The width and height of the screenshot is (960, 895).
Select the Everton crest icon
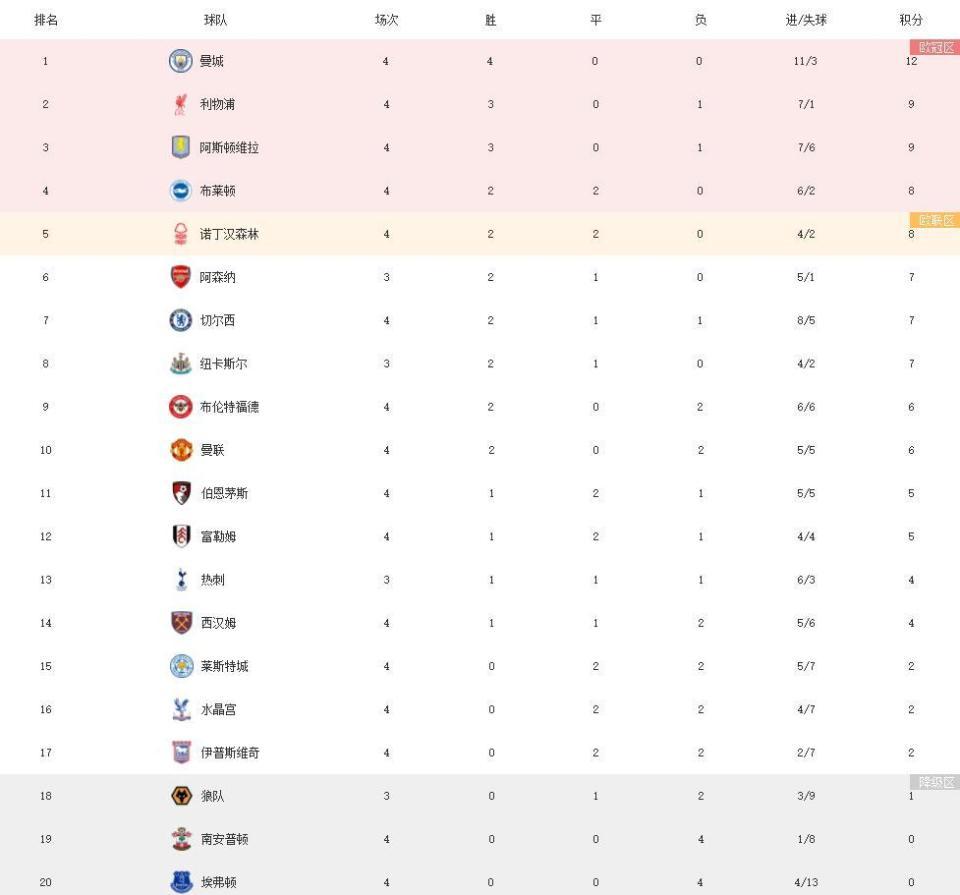pyautogui.click(x=181, y=882)
